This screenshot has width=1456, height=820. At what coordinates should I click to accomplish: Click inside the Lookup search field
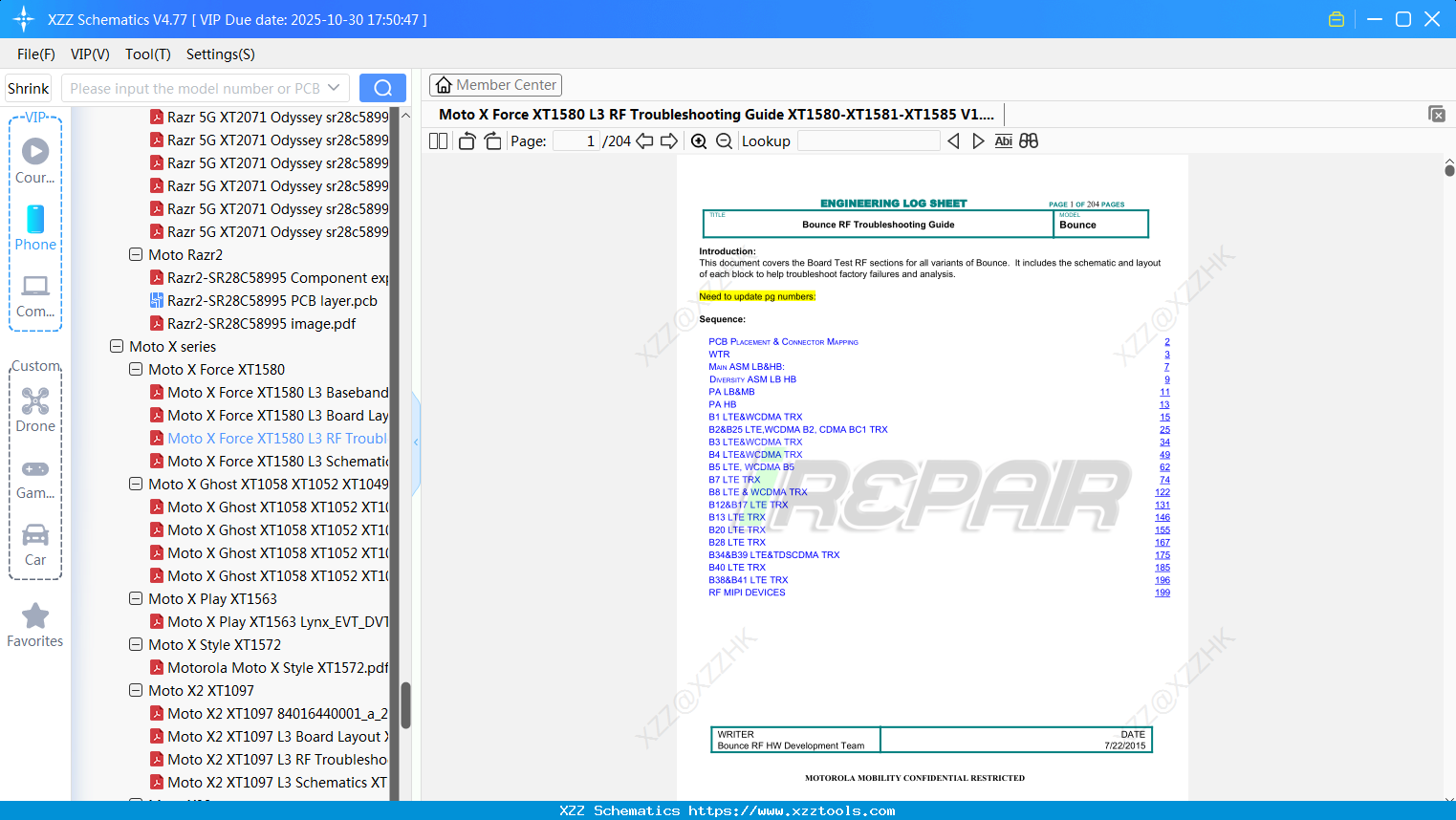coord(868,140)
